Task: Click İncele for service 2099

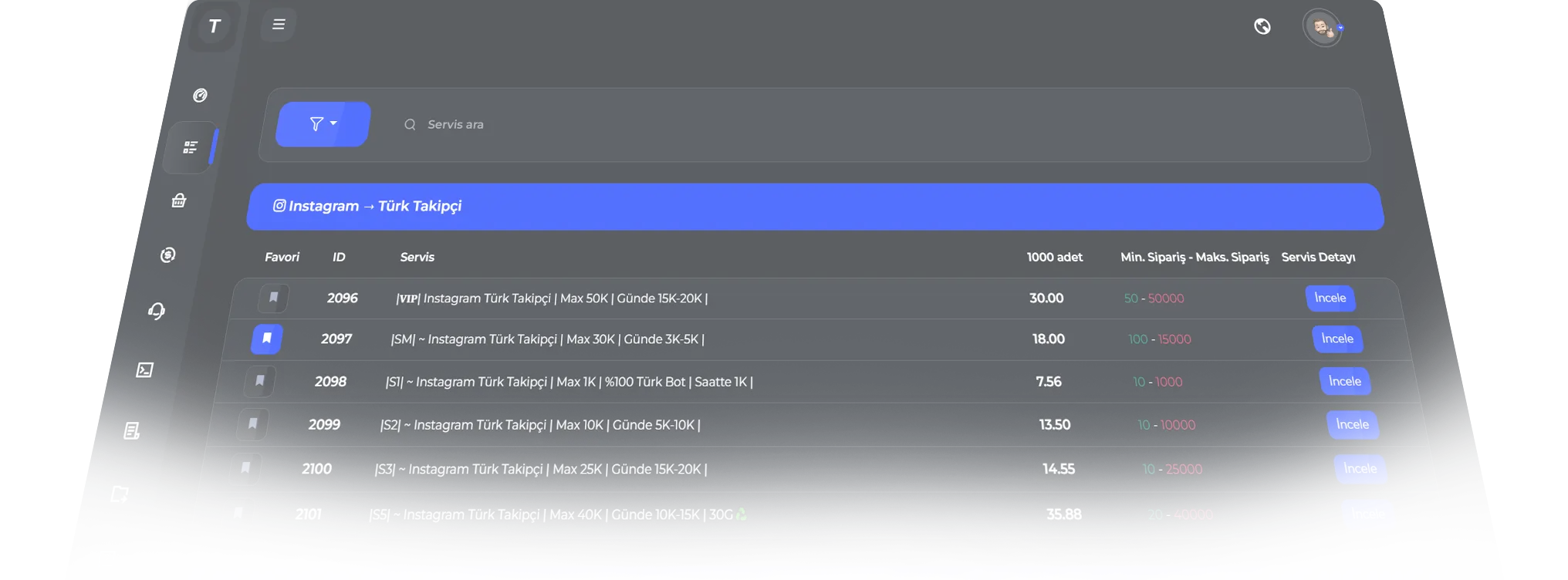Action: (1353, 425)
